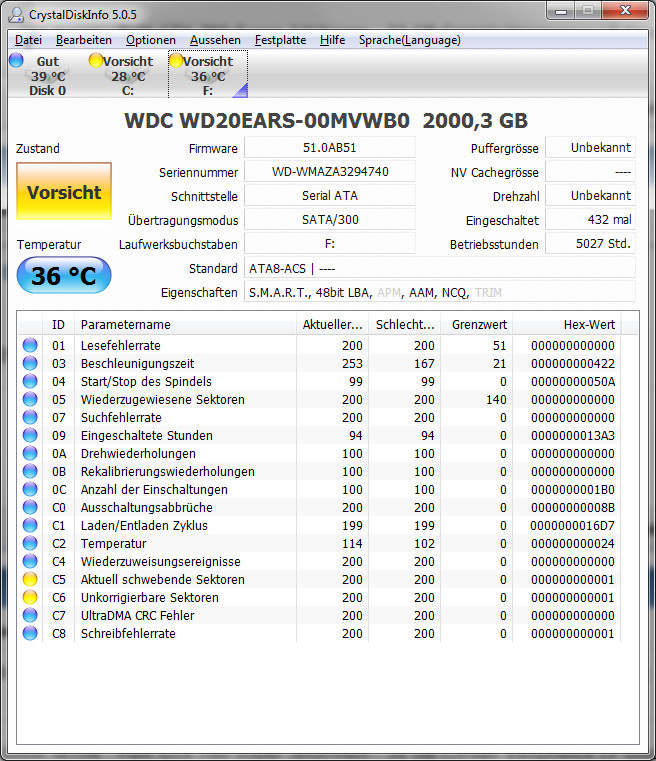Click the Eingeschaltet field 432 mal
Screen dimensions: 656x761
590,219
